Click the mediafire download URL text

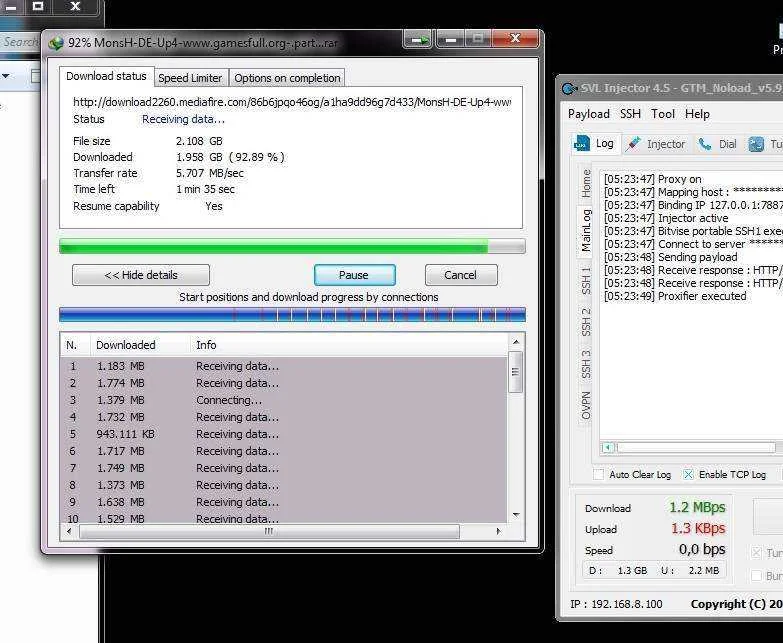292,102
